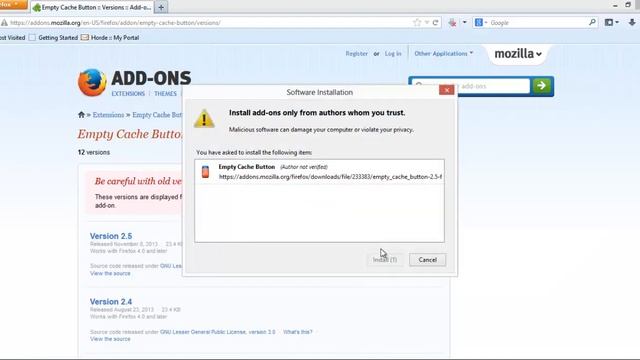Bookmark the page with the star icon
The image size is (640, 360).
417,23
